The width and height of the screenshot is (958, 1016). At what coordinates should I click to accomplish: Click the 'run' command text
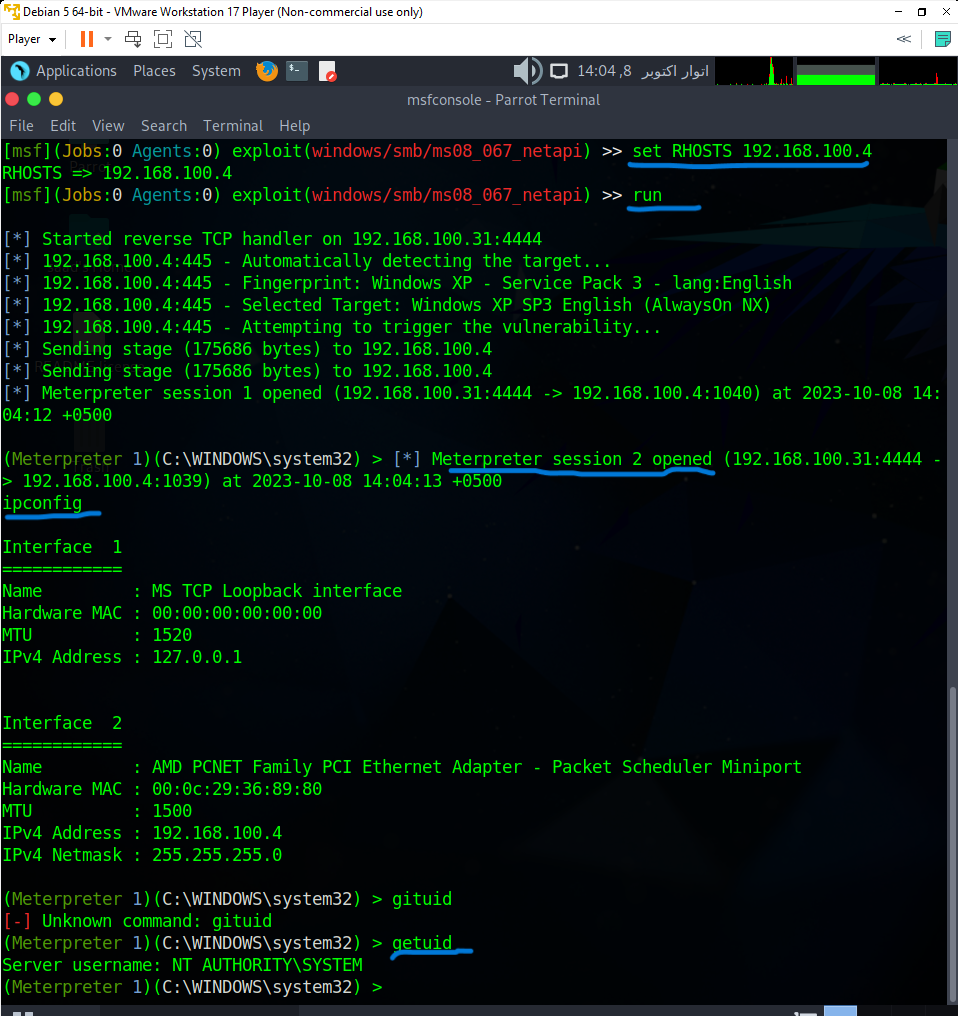point(647,195)
